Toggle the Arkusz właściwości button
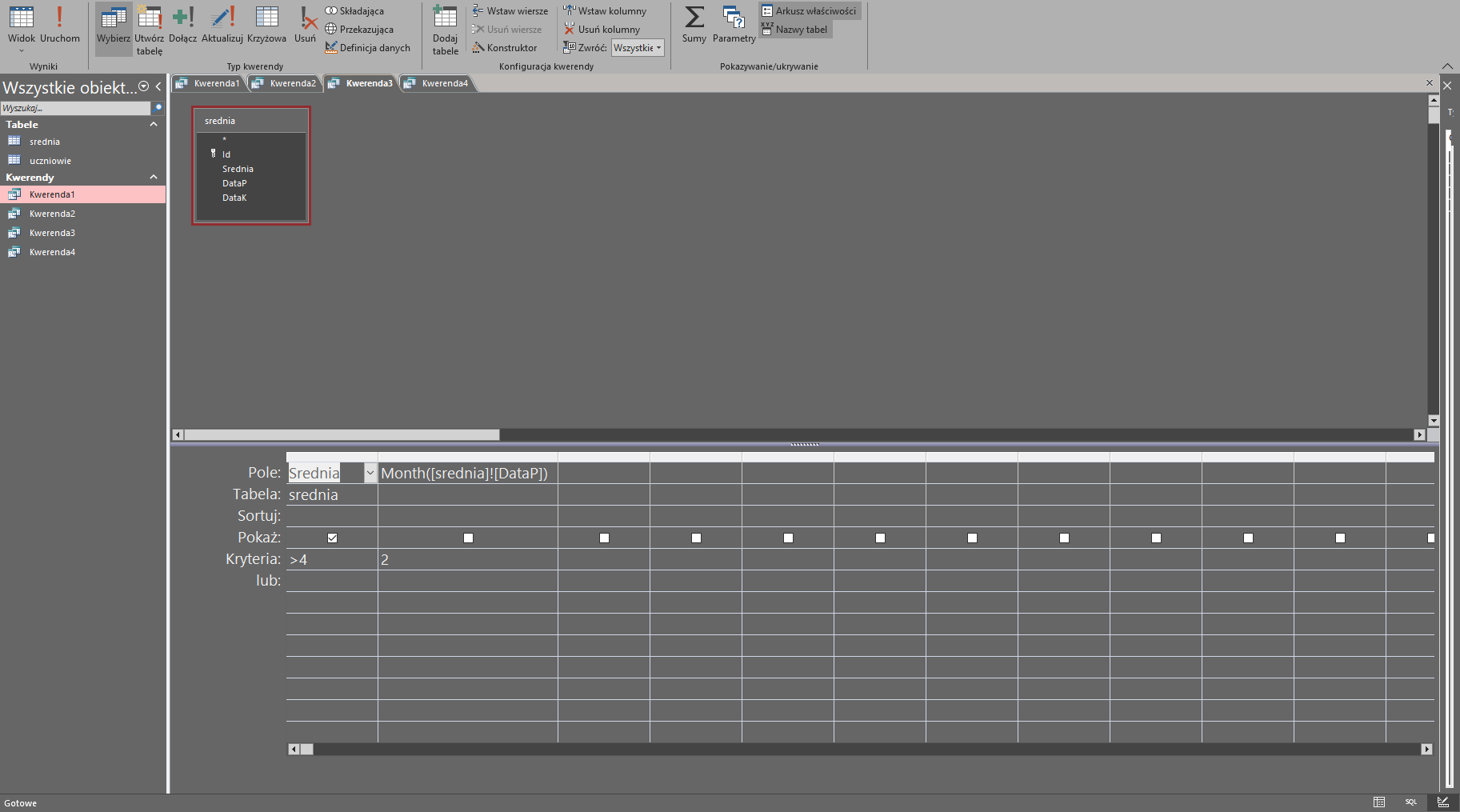The width and height of the screenshot is (1460, 812). tap(809, 11)
